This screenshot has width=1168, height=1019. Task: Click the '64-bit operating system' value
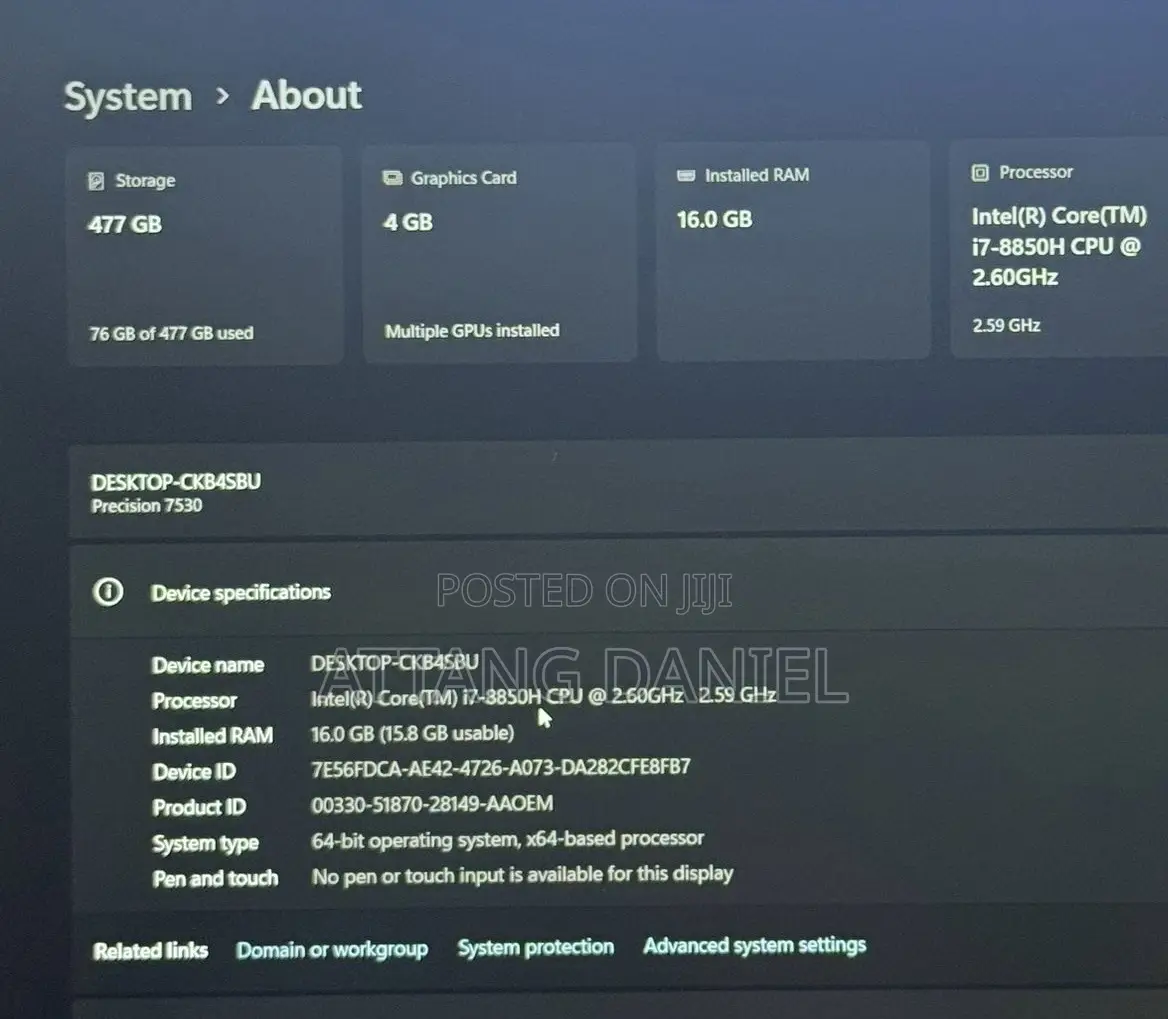click(507, 839)
